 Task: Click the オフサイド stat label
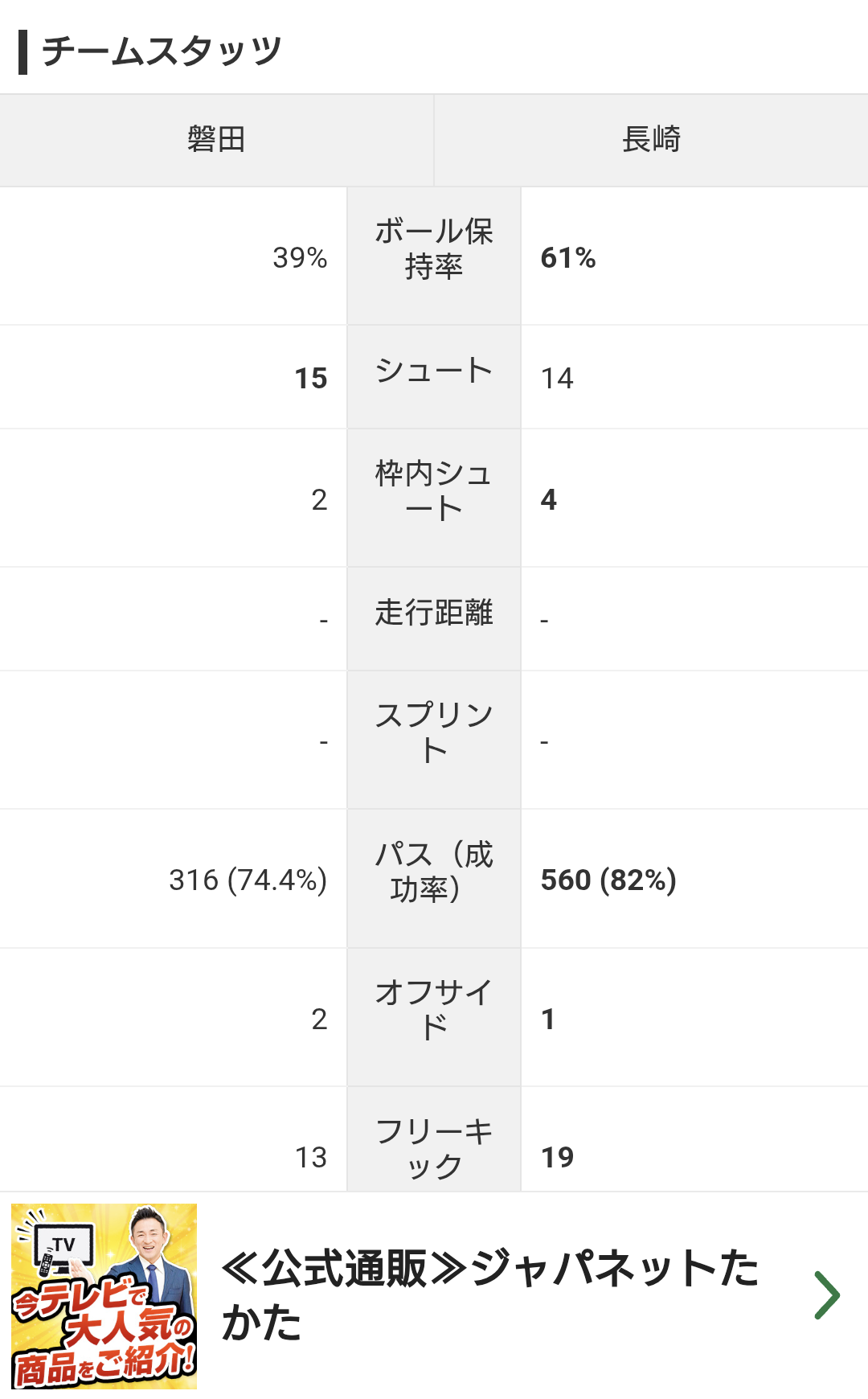click(434, 1010)
